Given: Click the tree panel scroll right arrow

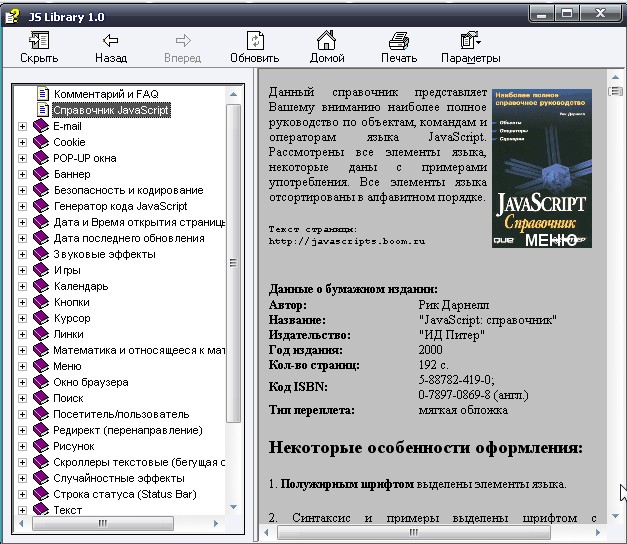Looking at the screenshot, I should [x=216, y=523].
